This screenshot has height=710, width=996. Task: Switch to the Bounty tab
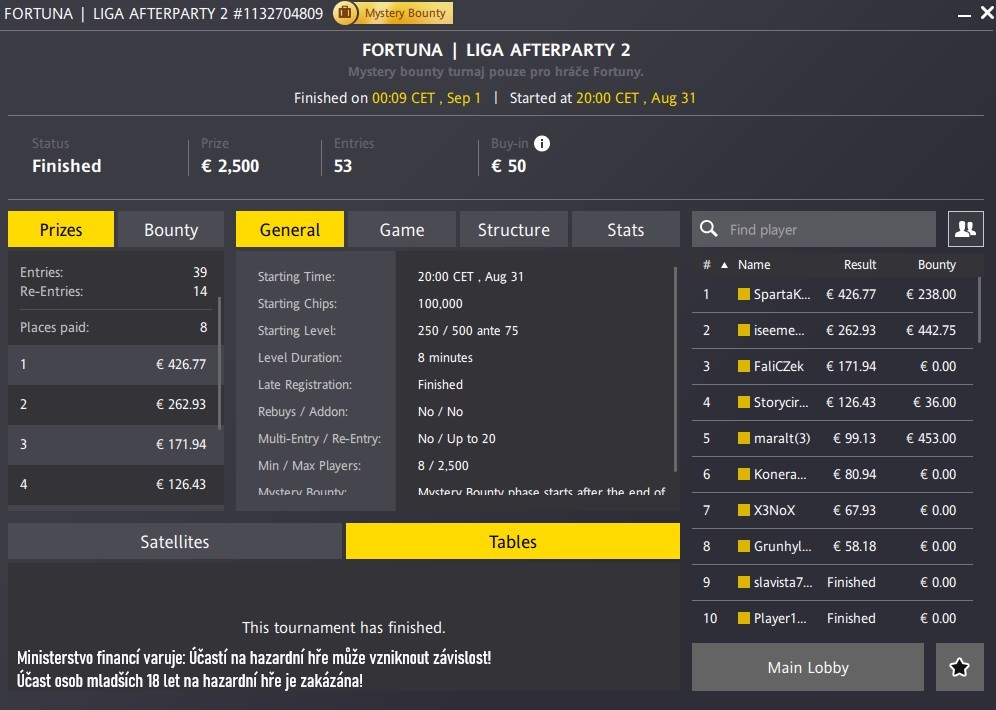171,229
